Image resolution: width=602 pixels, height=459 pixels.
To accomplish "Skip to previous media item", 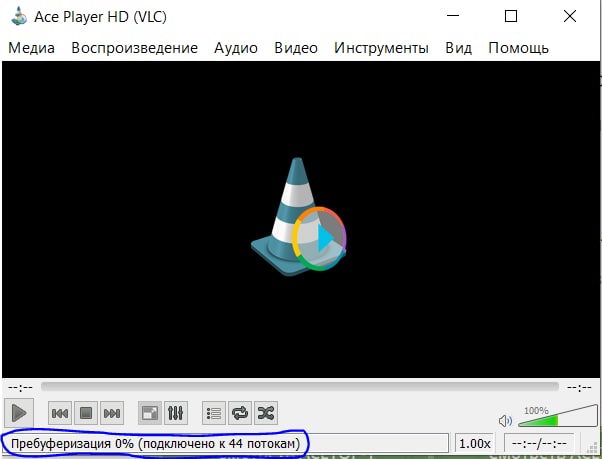I will coord(60,413).
